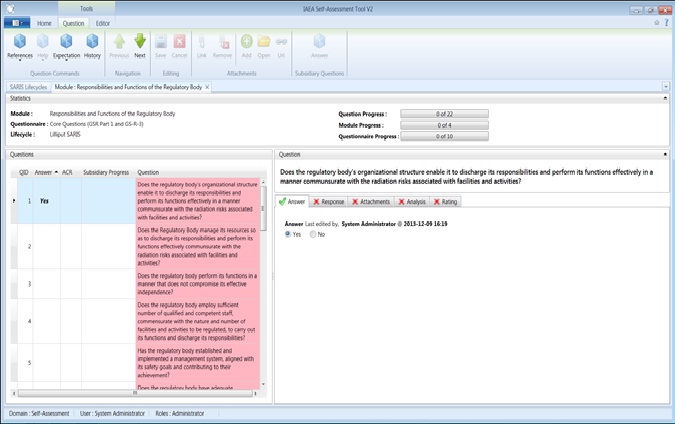
Task: Collapse the Statistics panel
Action: [665, 98]
